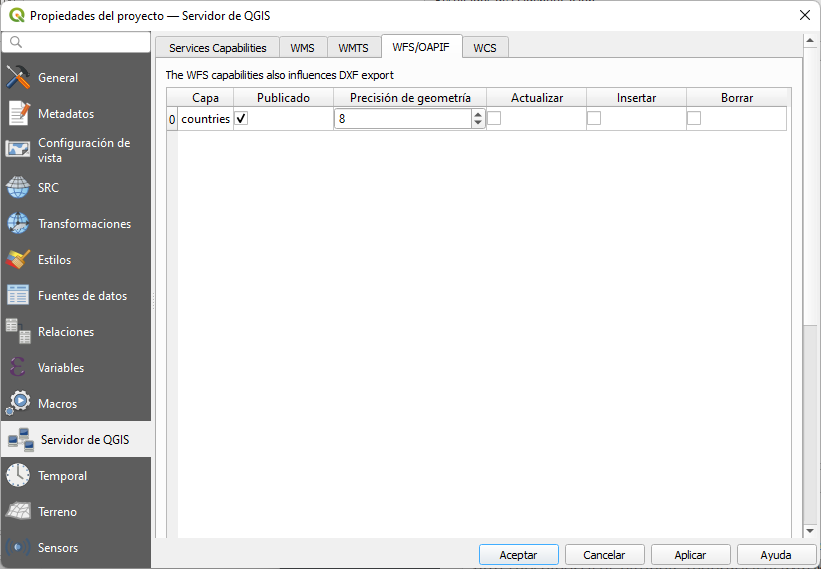Open the Sensors signal icon
The height and width of the screenshot is (569, 821).
pos(18,548)
